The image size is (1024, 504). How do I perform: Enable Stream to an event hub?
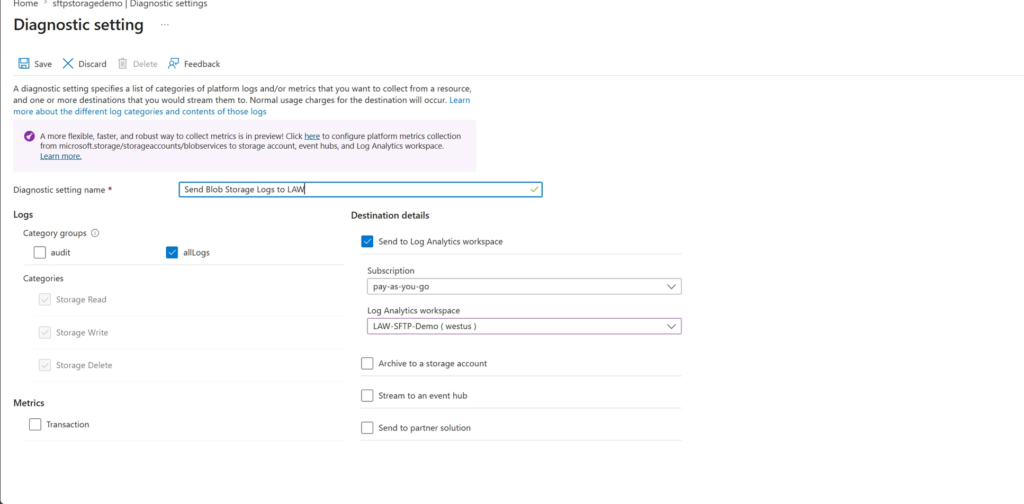coord(367,396)
